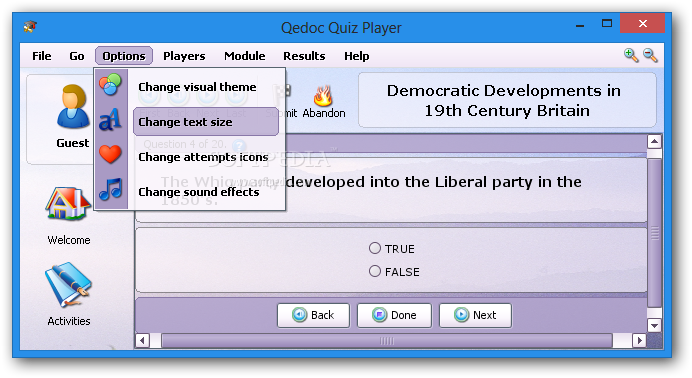Select the TRUE answer option
This screenshot has width=692, height=378.
tap(392, 249)
